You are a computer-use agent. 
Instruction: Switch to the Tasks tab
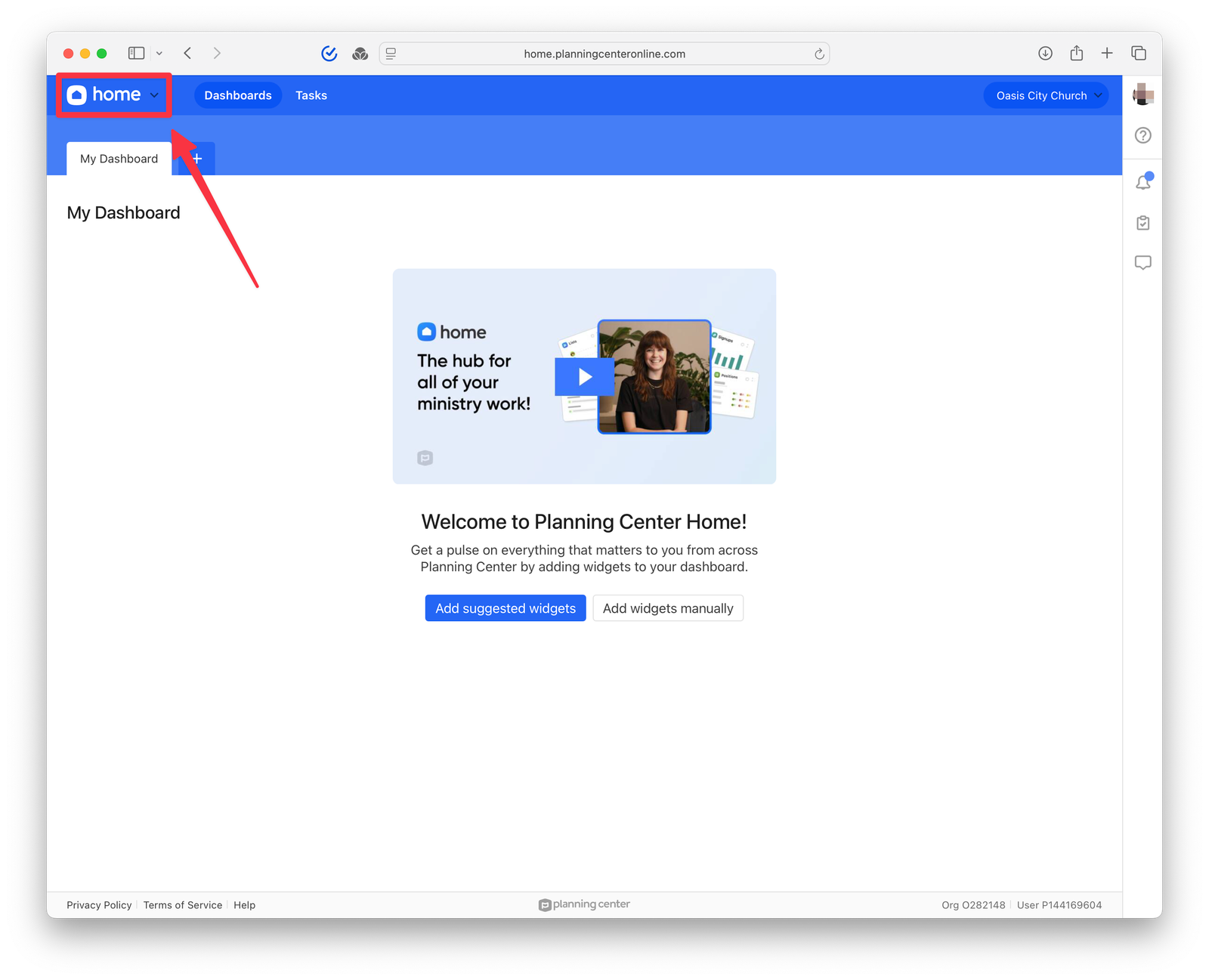pos(311,95)
